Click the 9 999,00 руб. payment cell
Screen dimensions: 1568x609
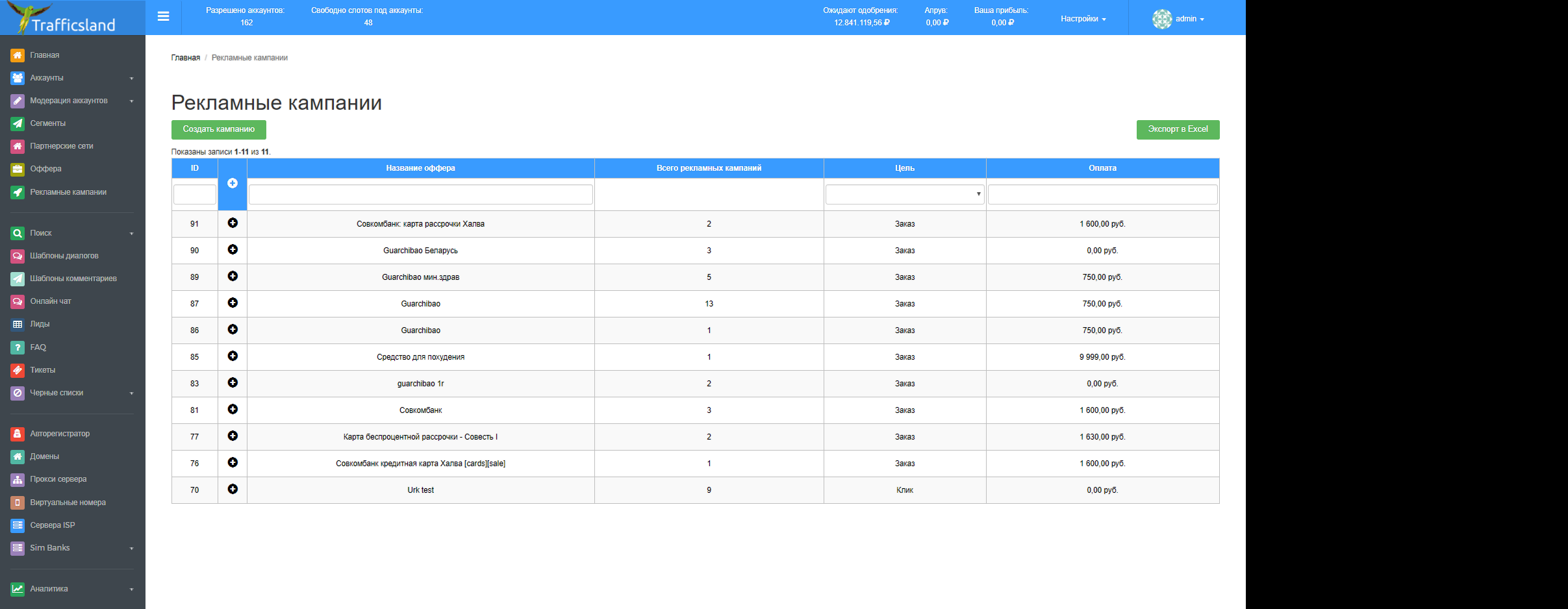1102,357
